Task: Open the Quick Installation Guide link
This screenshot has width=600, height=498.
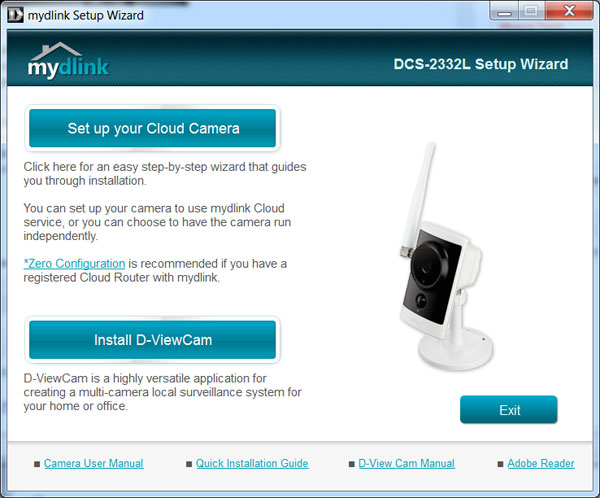Action: coord(252,463)
